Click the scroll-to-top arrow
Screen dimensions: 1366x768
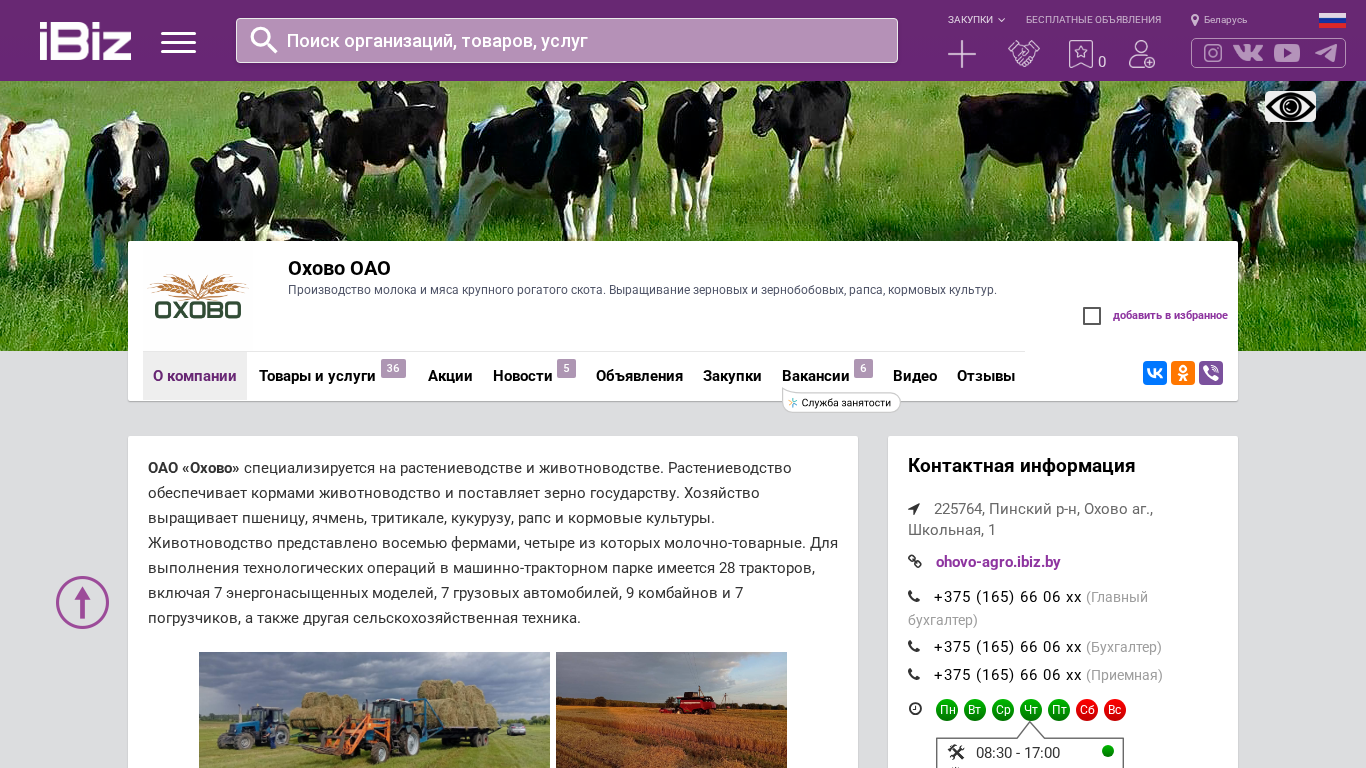pos(82,602)
